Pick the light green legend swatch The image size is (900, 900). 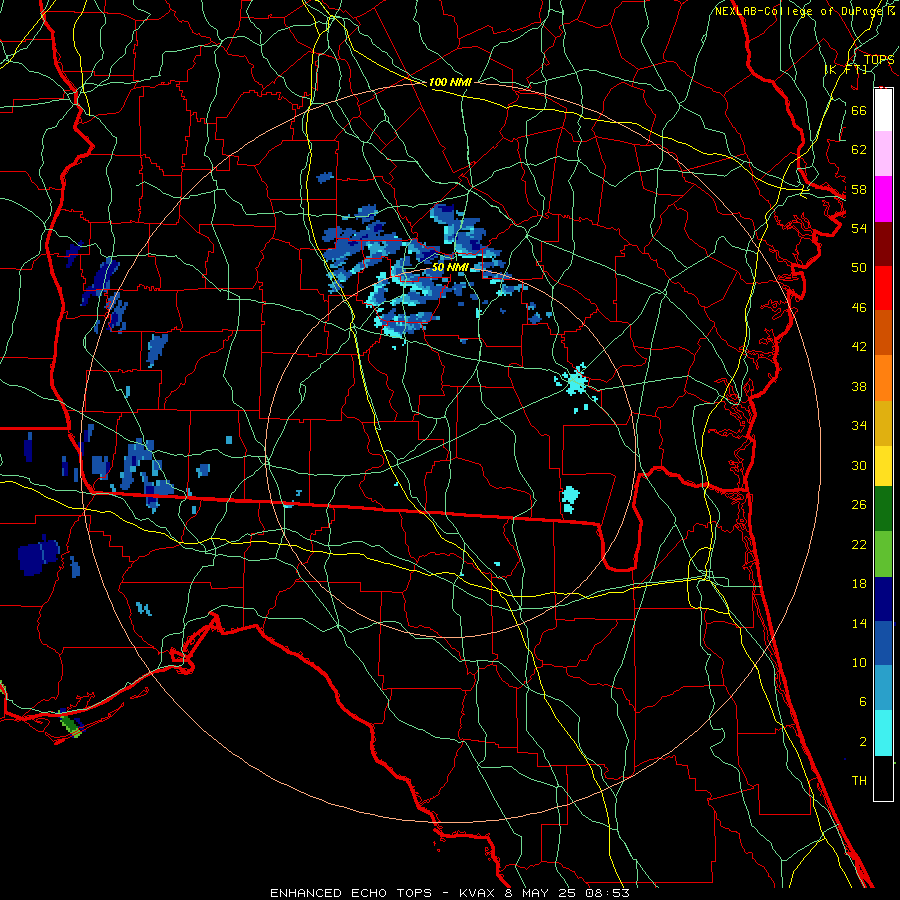point(883,554)
